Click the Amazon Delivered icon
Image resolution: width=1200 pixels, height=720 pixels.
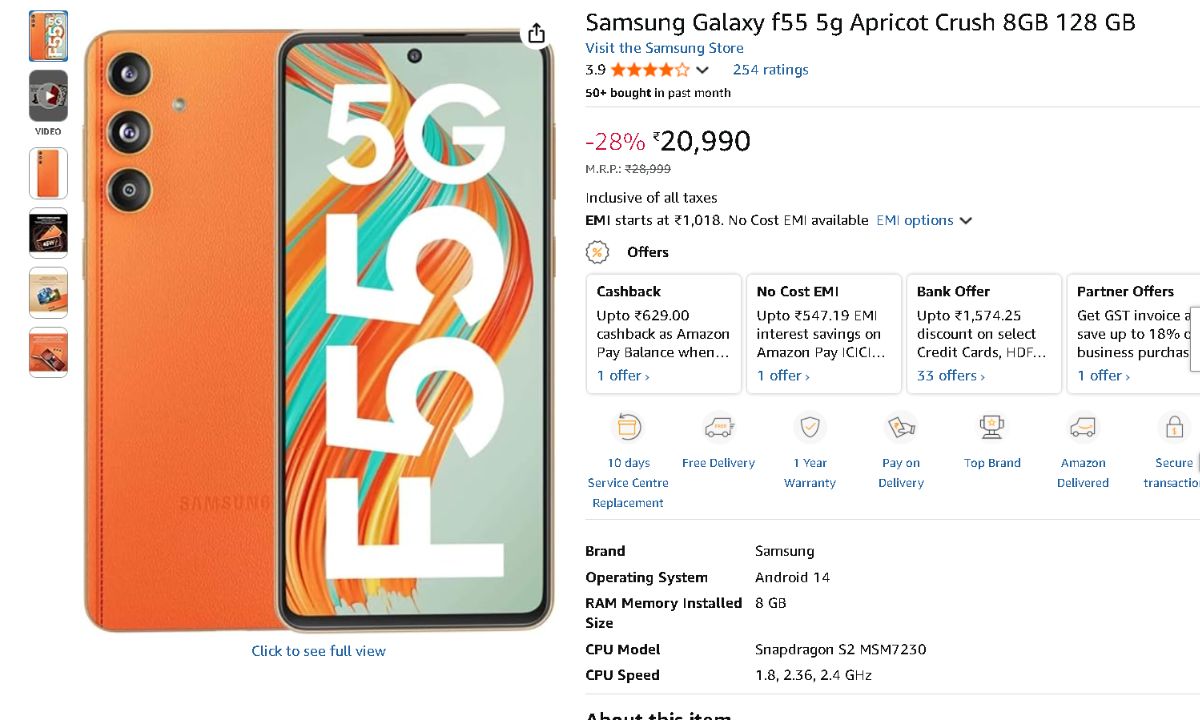[x=1083, y=427]
